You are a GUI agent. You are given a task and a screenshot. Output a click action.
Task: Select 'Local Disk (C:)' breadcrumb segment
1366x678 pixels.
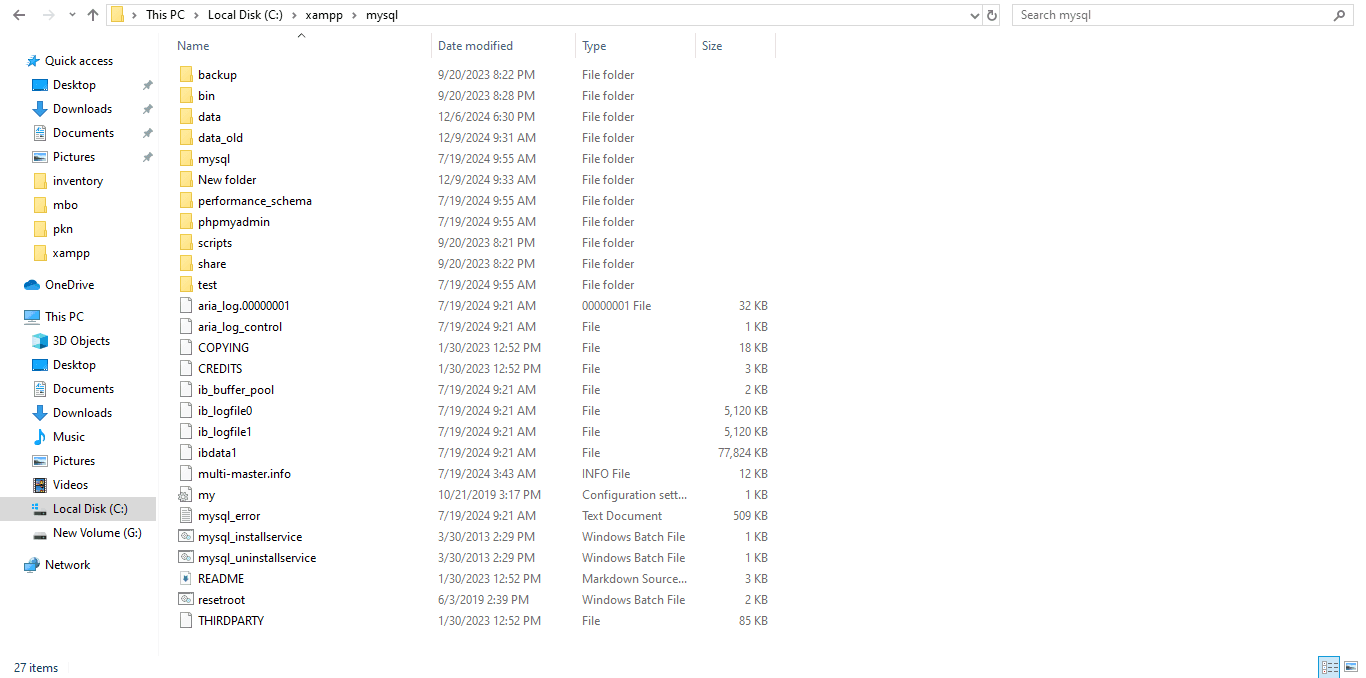(245, 15)
